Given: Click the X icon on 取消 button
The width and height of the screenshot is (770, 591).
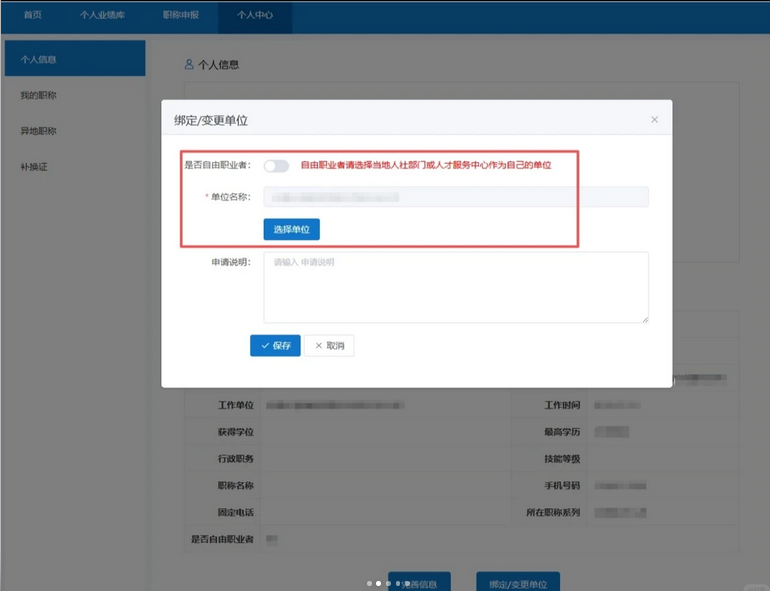Looking at the screenshot, I should 319,346.
